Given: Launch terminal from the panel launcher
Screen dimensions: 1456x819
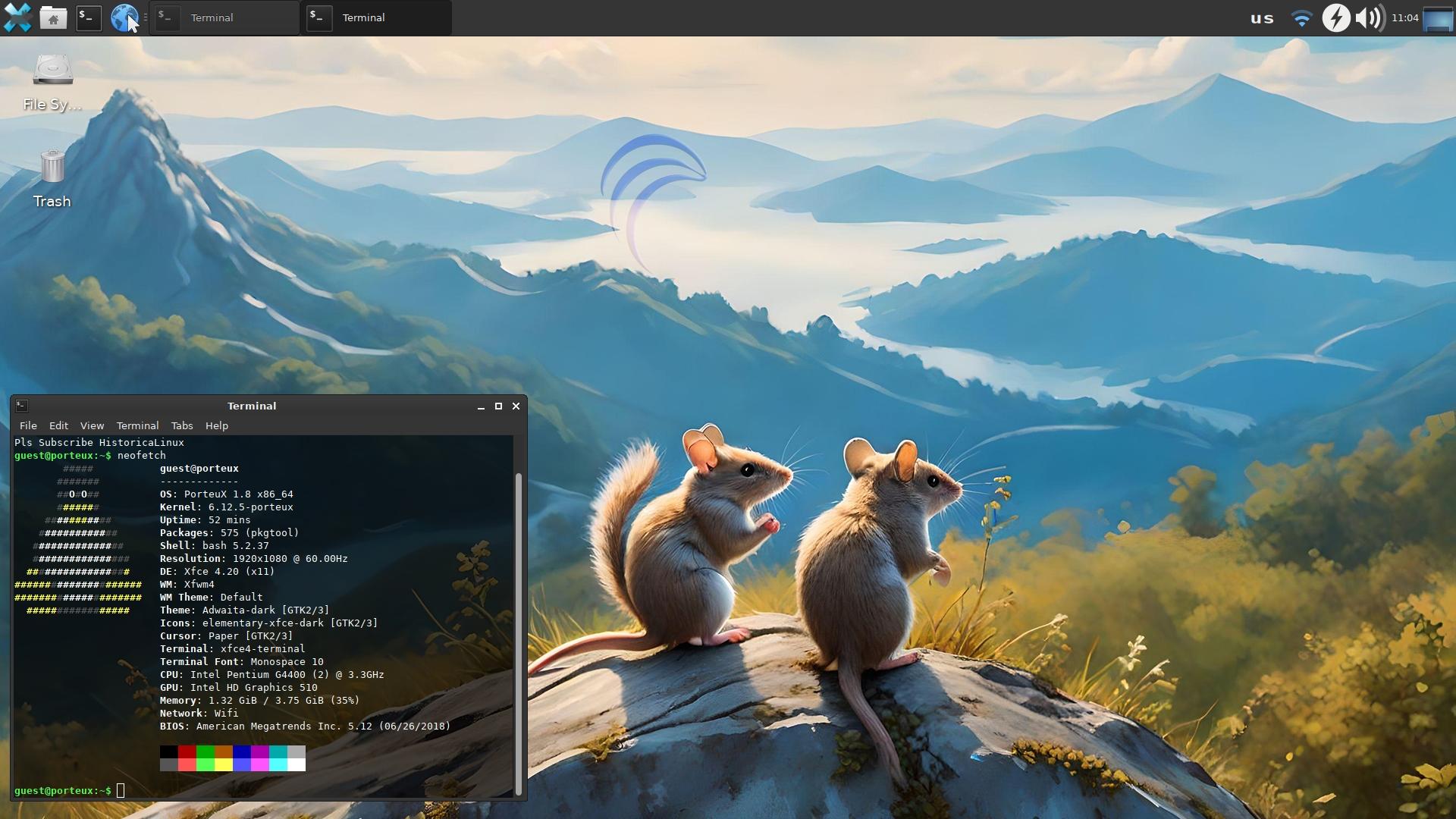Looking at the screenshot, I should [89, 17].
